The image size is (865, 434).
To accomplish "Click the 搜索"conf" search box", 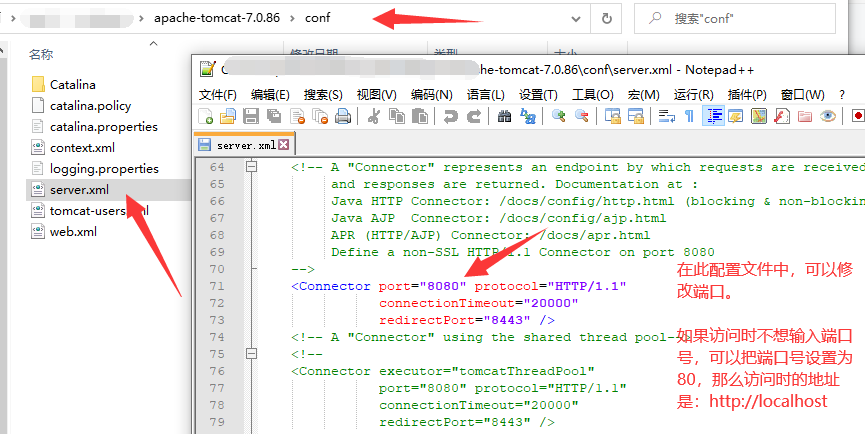I will (x=734, y=19).
